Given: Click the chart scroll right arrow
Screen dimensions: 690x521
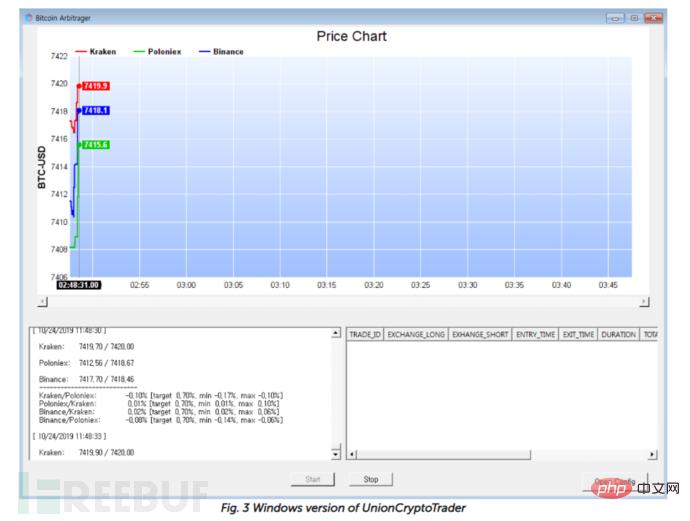Looking at the screenshot, I should click(644, 302).
